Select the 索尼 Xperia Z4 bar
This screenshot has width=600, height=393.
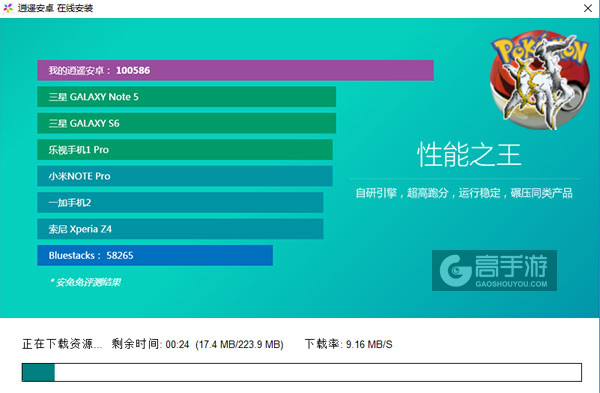[x=180, y=229]
